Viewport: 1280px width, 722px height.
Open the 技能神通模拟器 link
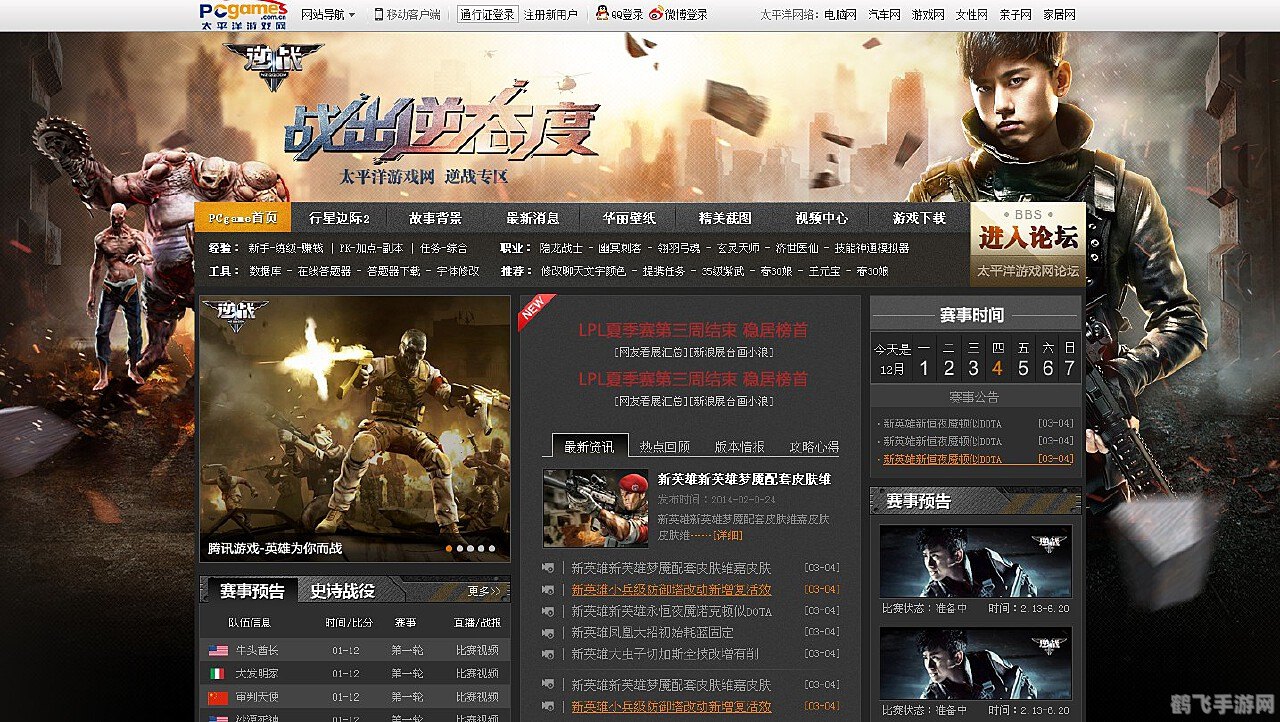click(872, 248)
